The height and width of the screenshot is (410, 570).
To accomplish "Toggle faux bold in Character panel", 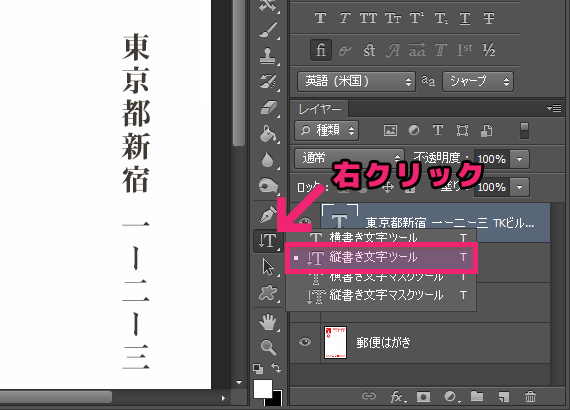I will coord(320,18).
